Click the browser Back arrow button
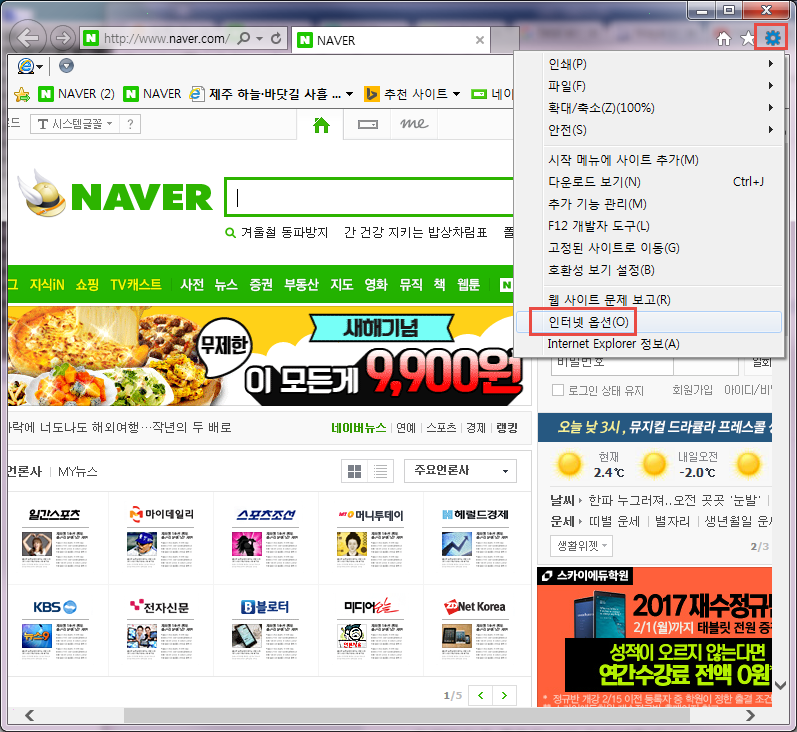The height and width of the screenshot is (732, 797). click(27, 38)
